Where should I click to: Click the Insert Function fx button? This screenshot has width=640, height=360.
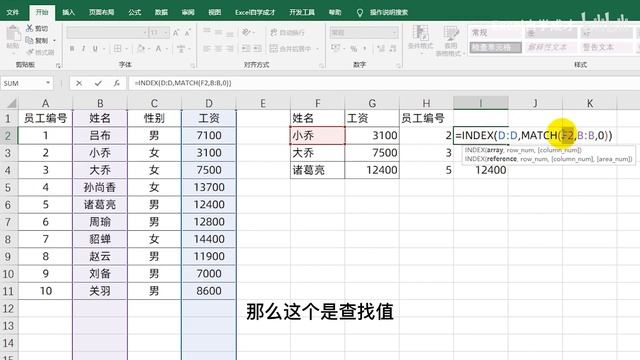[117, 83]
